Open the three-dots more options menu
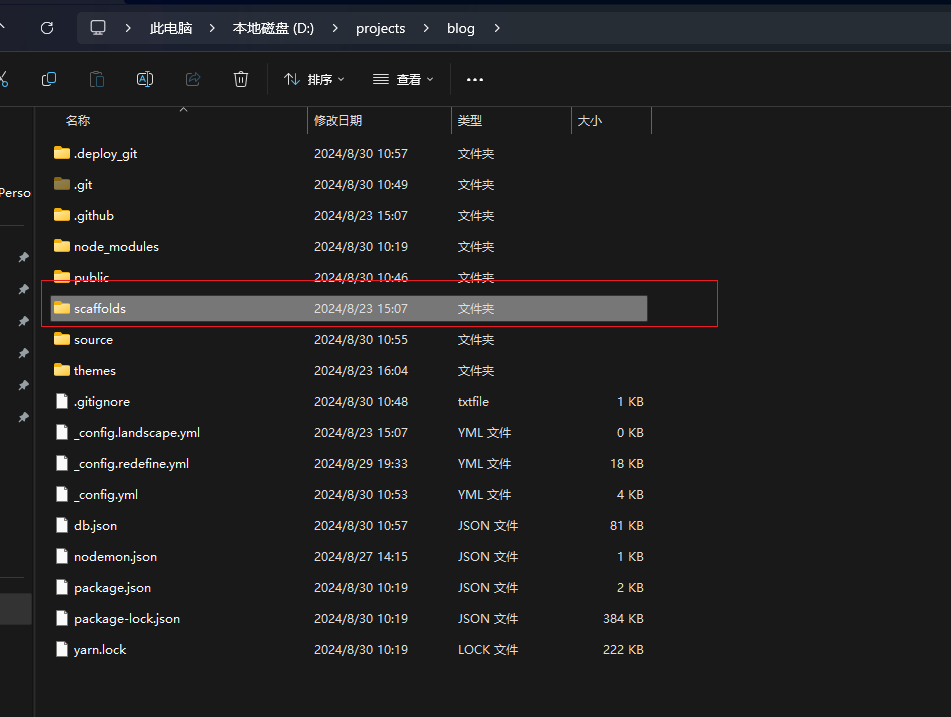 coord(475,79)
